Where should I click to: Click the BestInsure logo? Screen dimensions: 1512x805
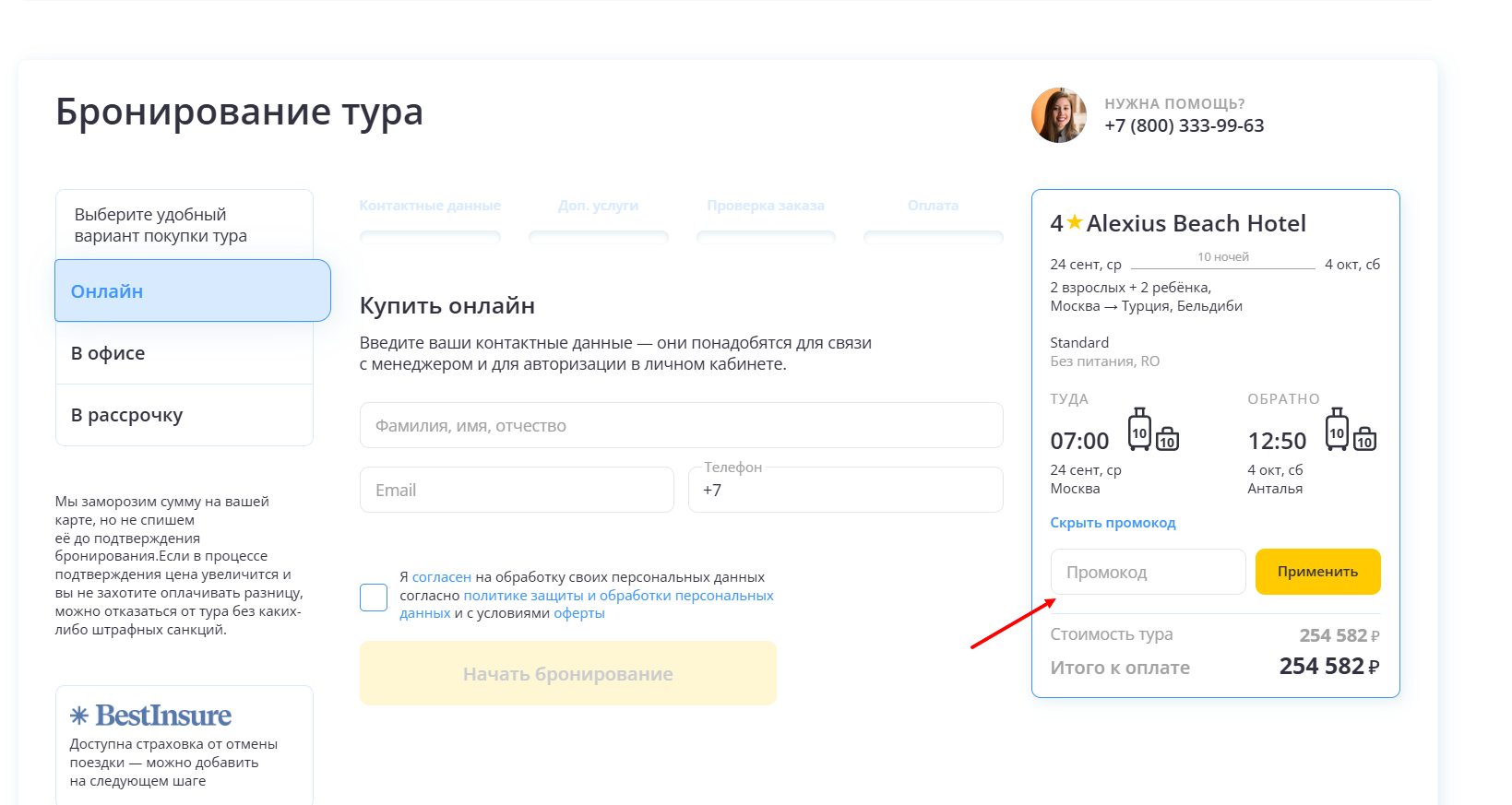151,716
